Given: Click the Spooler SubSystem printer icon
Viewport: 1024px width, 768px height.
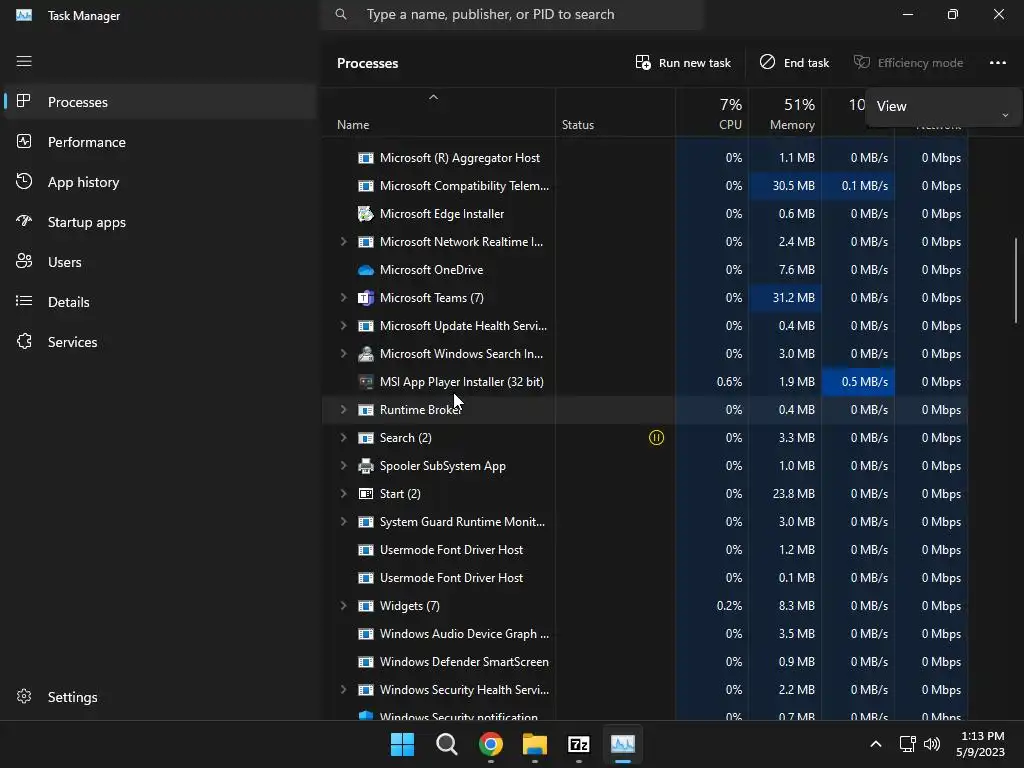Looking at the screenshot, I should 366,466.
